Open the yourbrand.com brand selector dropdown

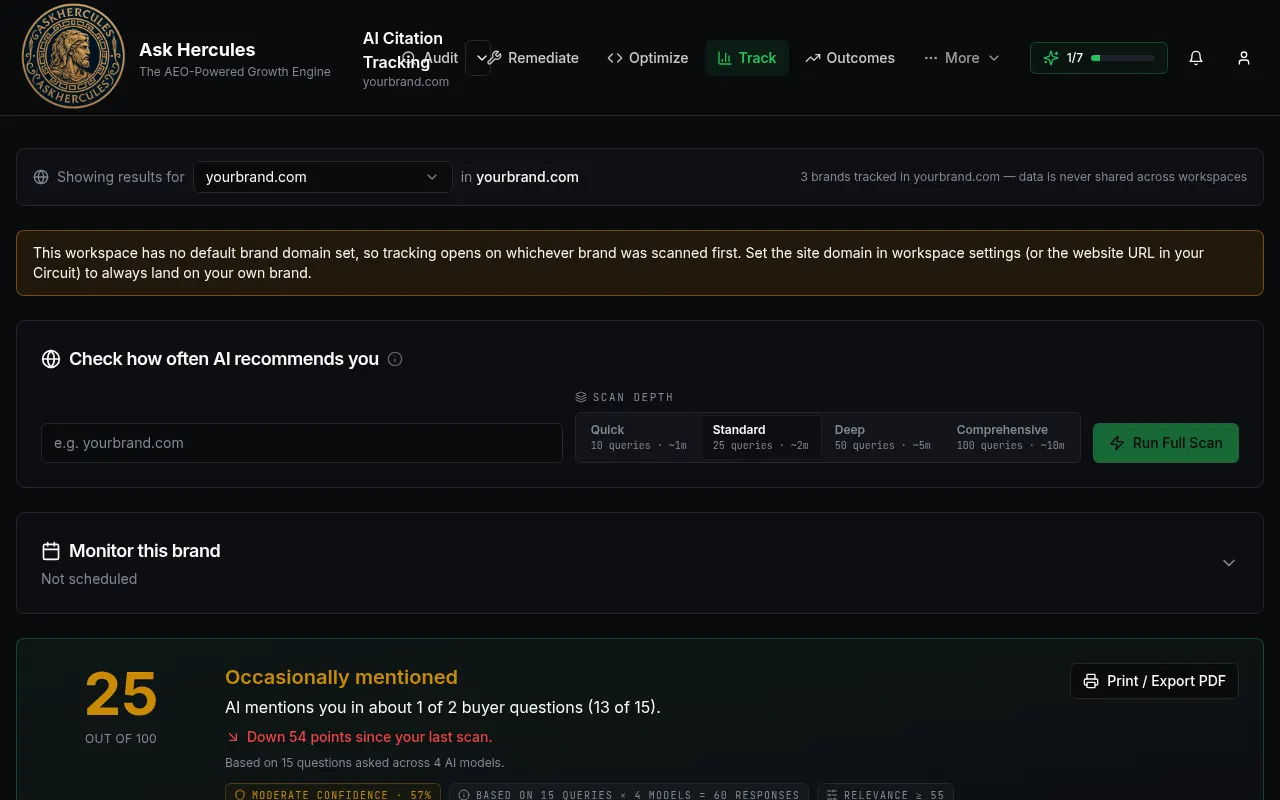coord(322,177)
